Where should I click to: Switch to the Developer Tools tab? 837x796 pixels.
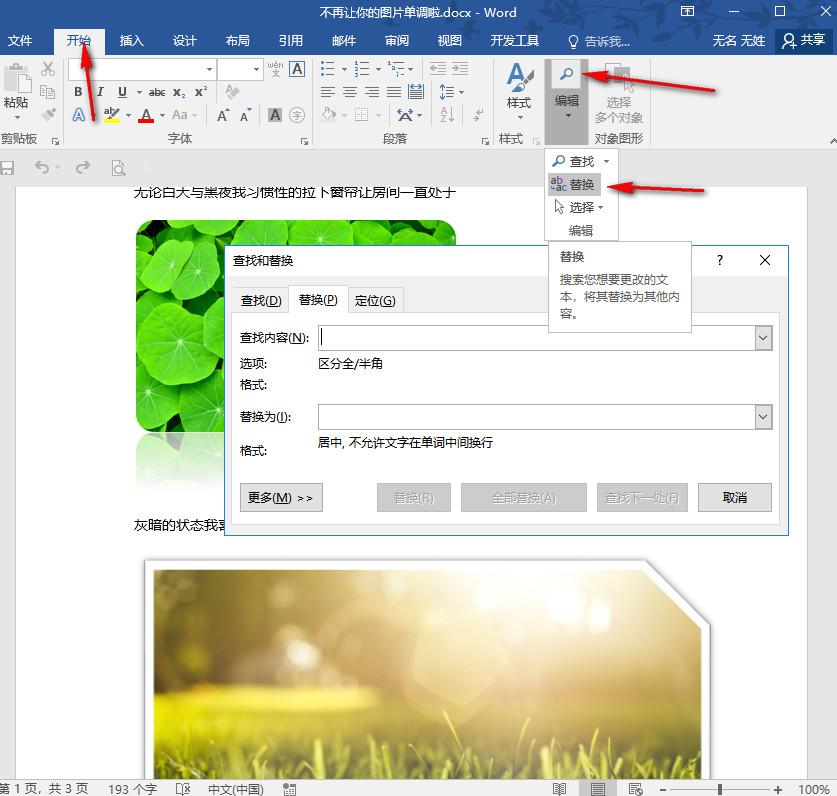click(515, 41)
